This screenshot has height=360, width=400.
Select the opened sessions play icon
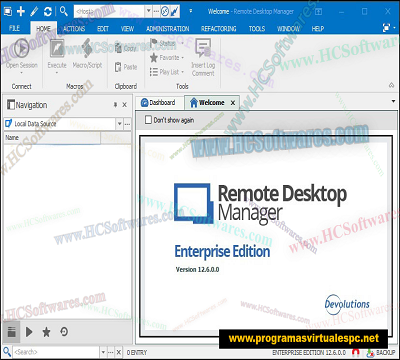tap(29, 332)
